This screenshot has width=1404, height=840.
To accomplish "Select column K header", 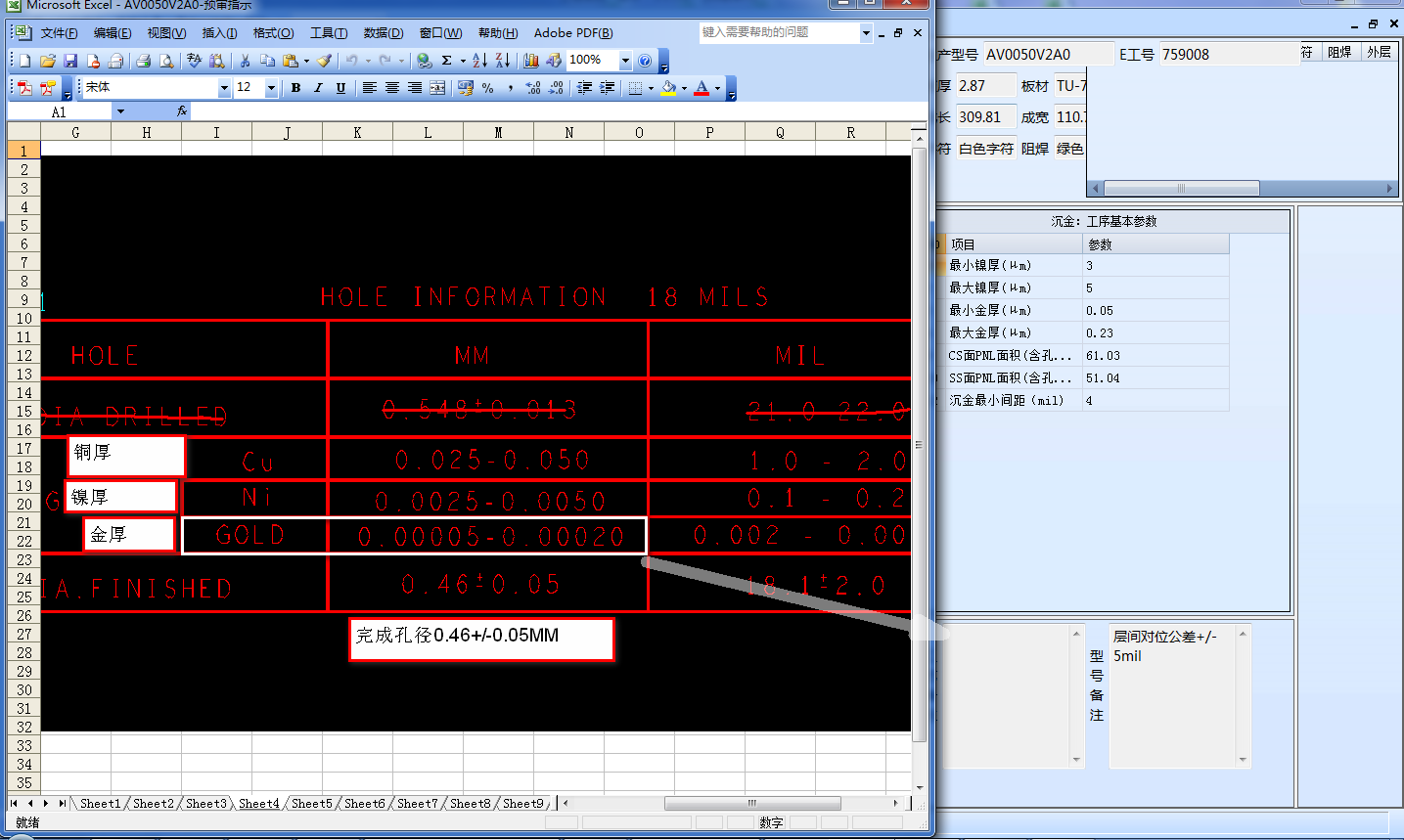I will pyautogui.click(x=357, y=133).
